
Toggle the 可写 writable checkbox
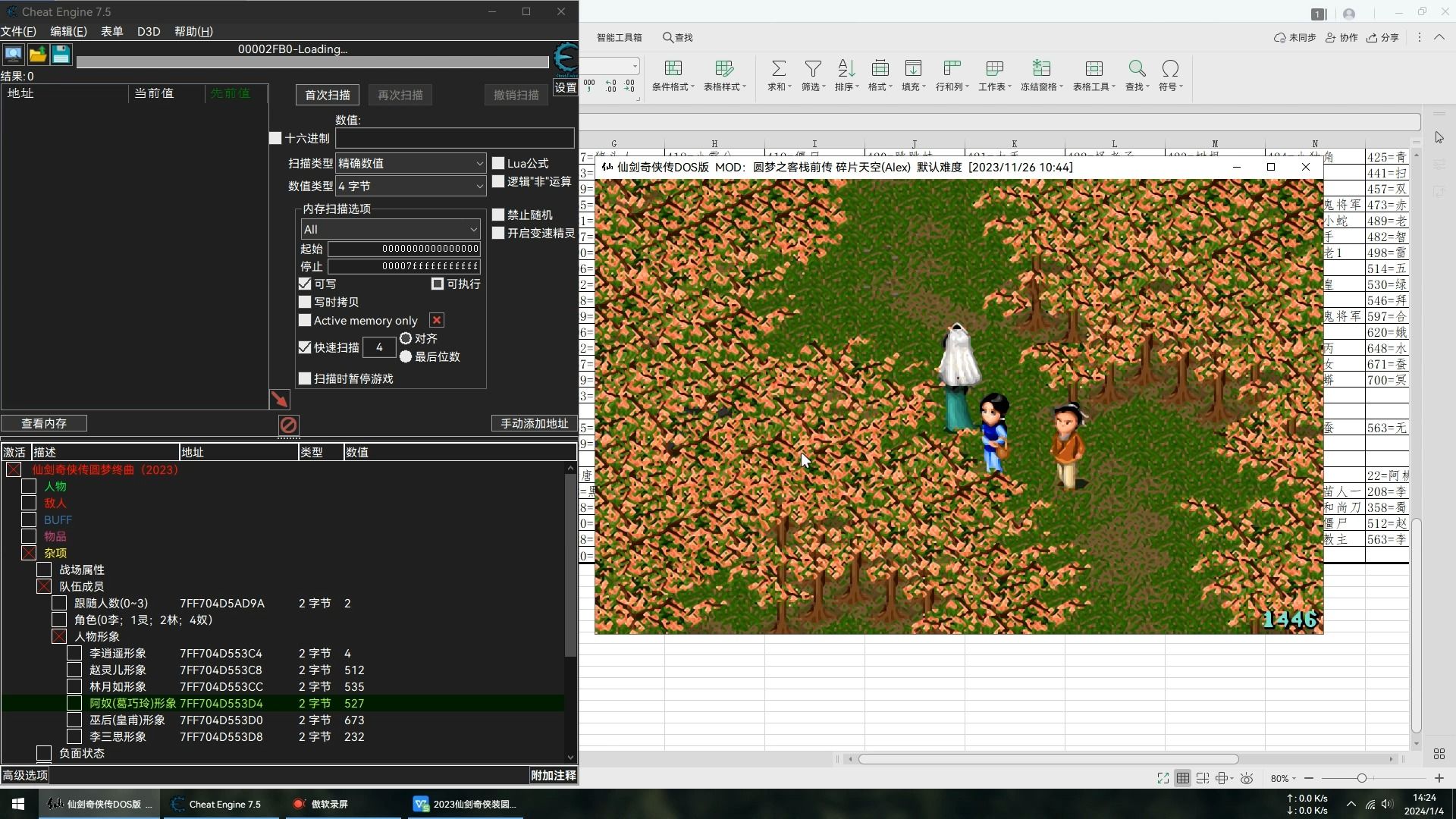[x=305, y=284]
